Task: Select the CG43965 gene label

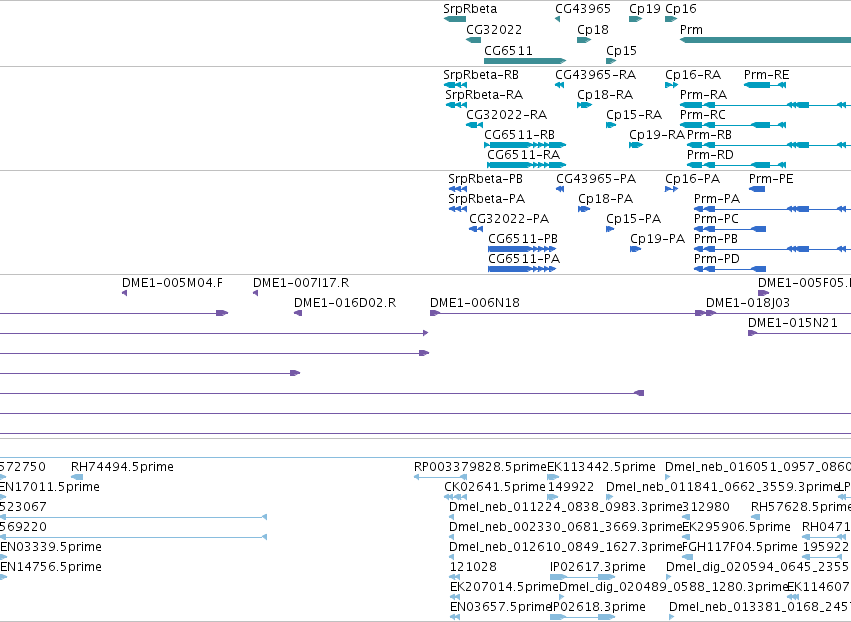Action: pos(583,9)
